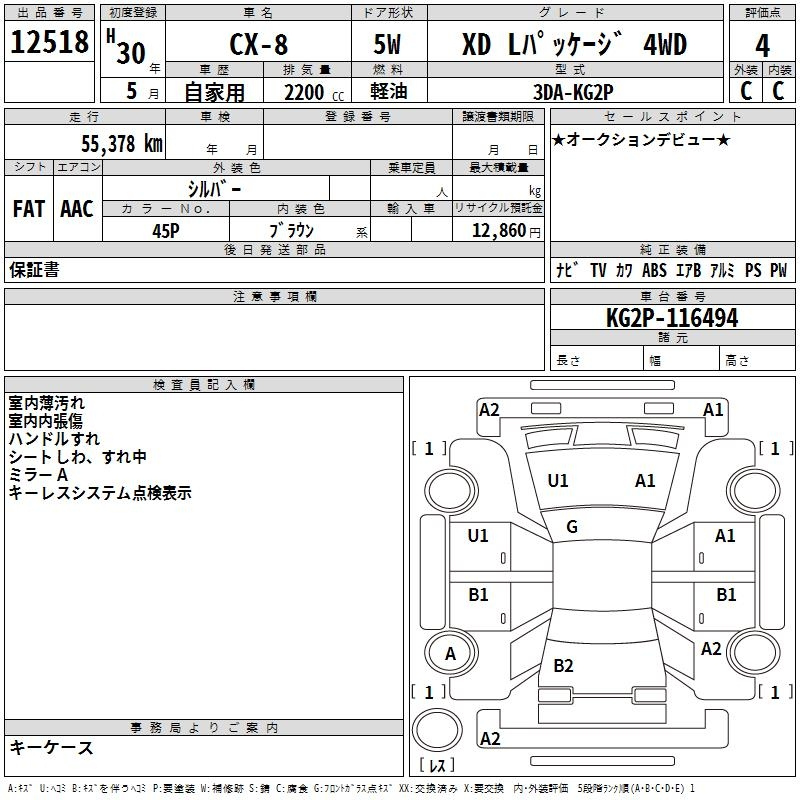
Task: Click the キーケース office notice text
Action: [x=51, y=747]
